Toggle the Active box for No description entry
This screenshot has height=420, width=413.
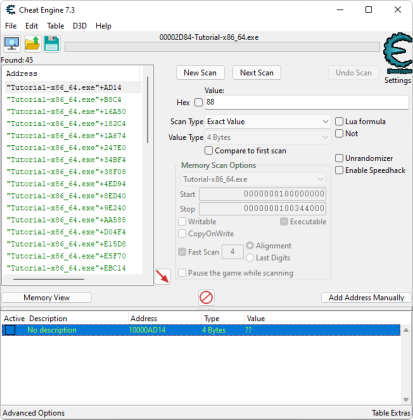(10, 330)
